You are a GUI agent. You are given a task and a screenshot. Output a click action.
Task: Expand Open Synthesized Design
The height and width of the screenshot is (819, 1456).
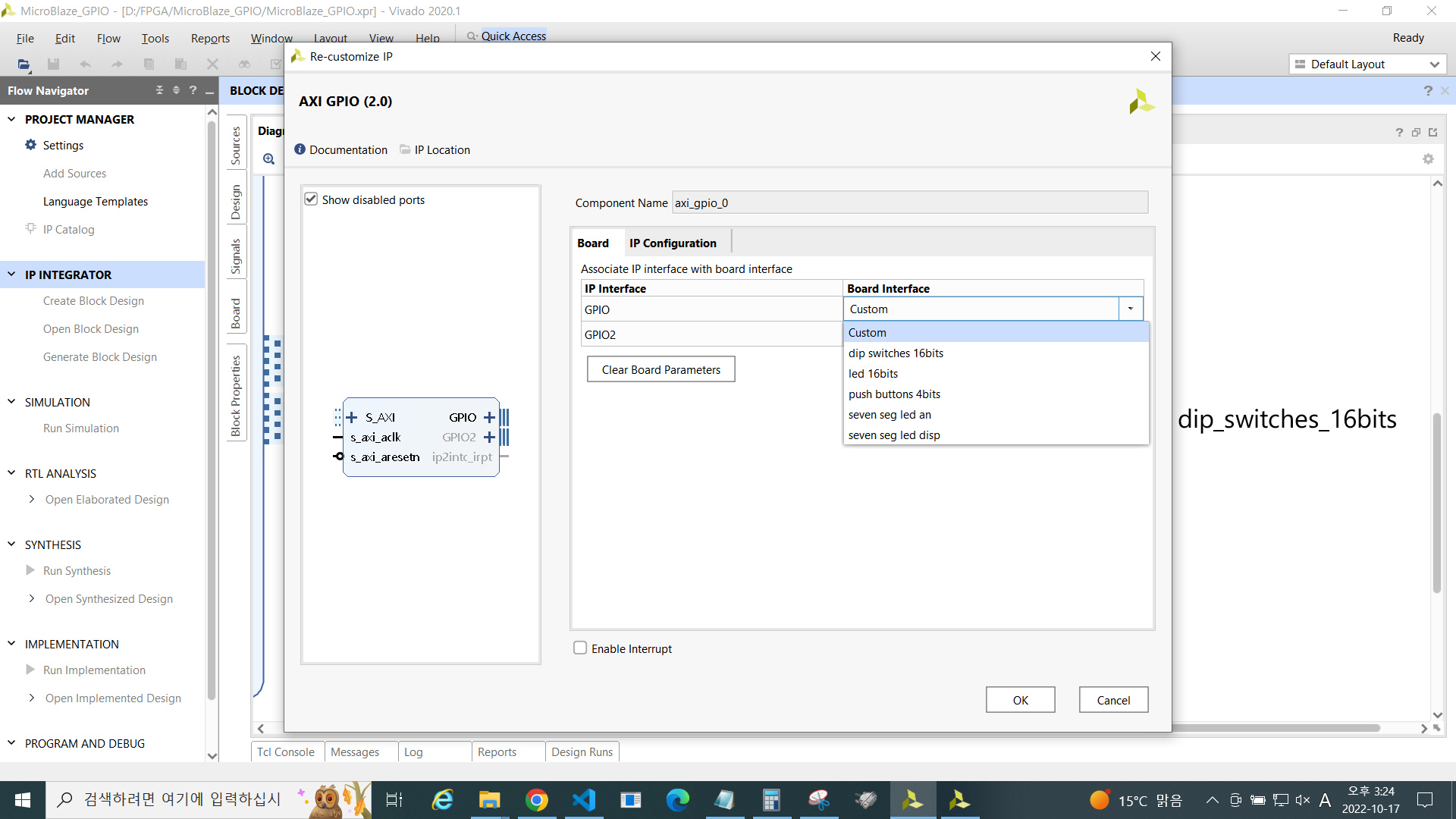[31, 598]
